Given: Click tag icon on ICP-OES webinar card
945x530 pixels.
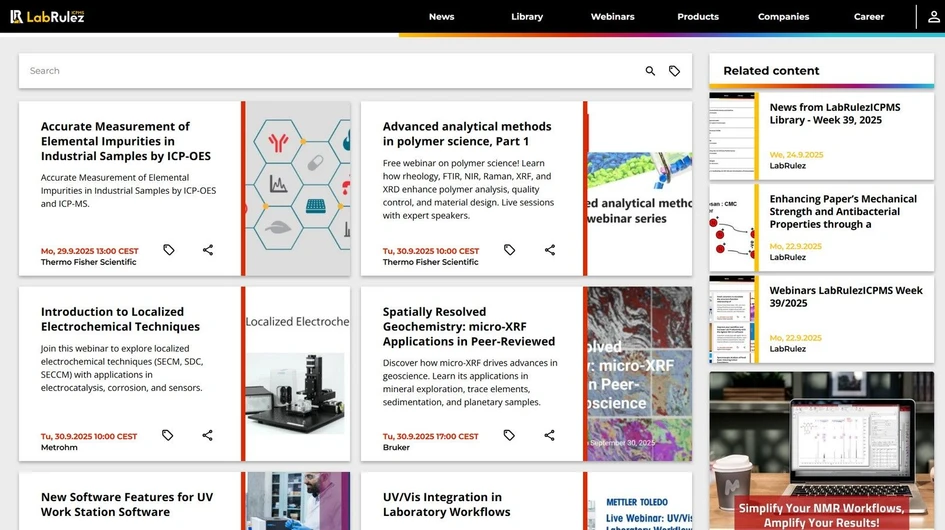Looking at the screenshot, I should 169,250.
